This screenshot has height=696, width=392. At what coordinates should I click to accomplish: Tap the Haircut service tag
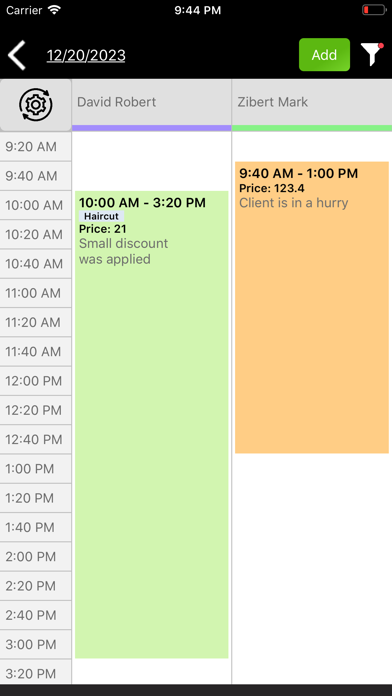pos(102,217)
